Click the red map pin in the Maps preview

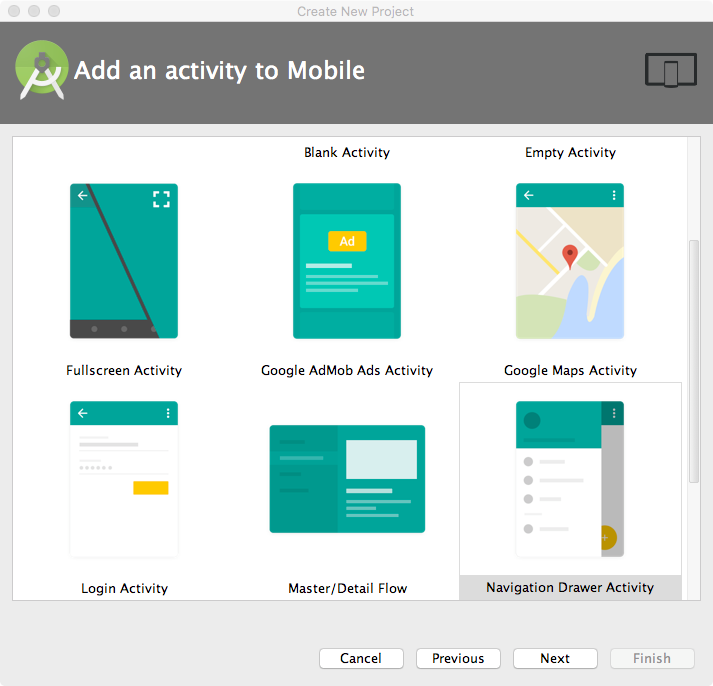[570, 256]
